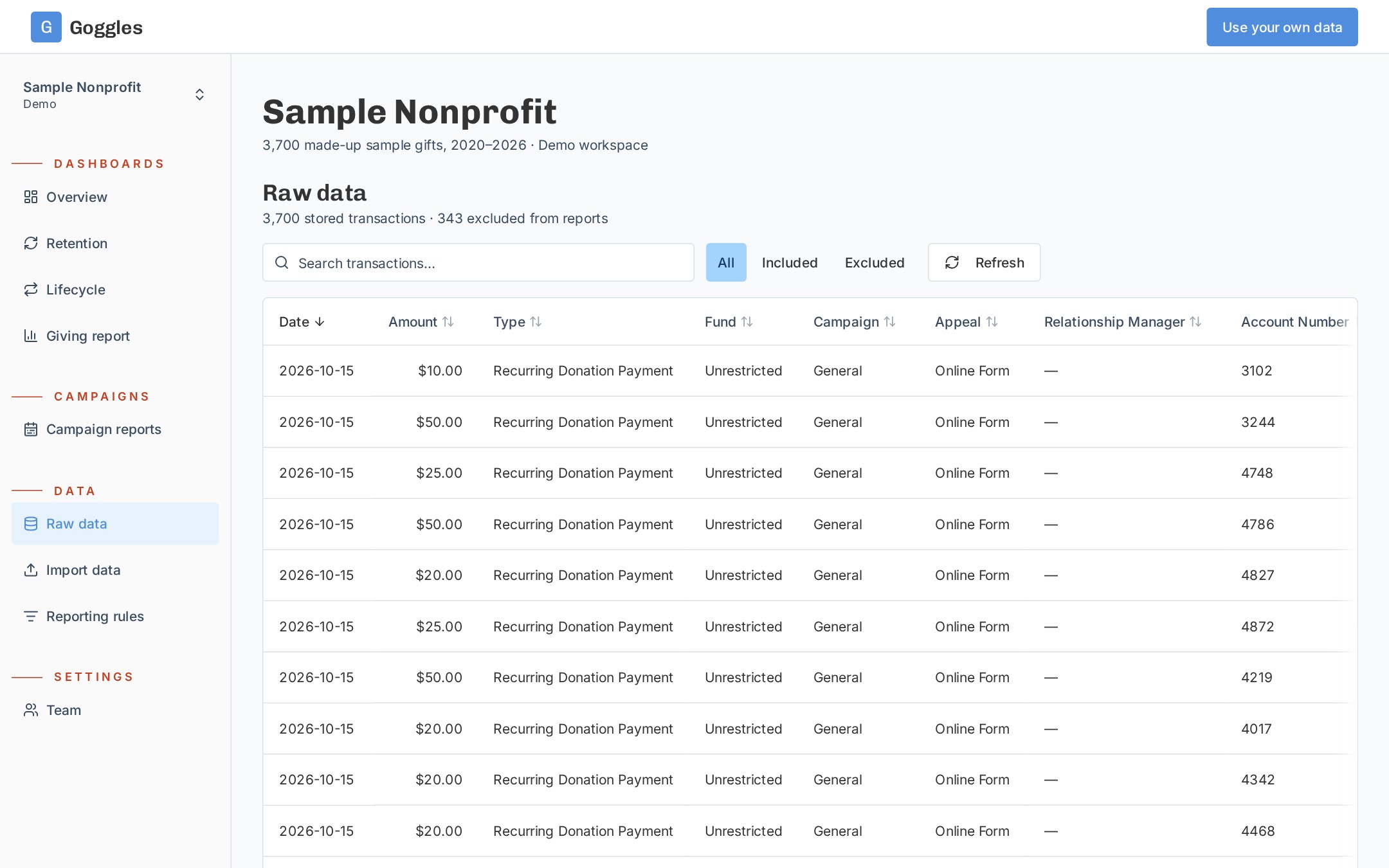
Task: Toggle the Date column descending sort arrow
Action: (320, 321)
